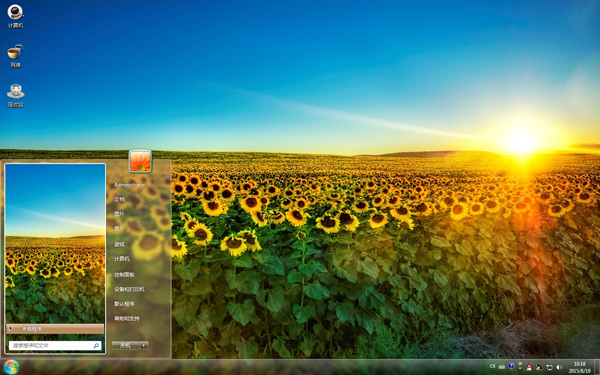Click the curved-arrow tray icon beside the speaker
This screenshot has width=600, height=375.
coord(549,367)
